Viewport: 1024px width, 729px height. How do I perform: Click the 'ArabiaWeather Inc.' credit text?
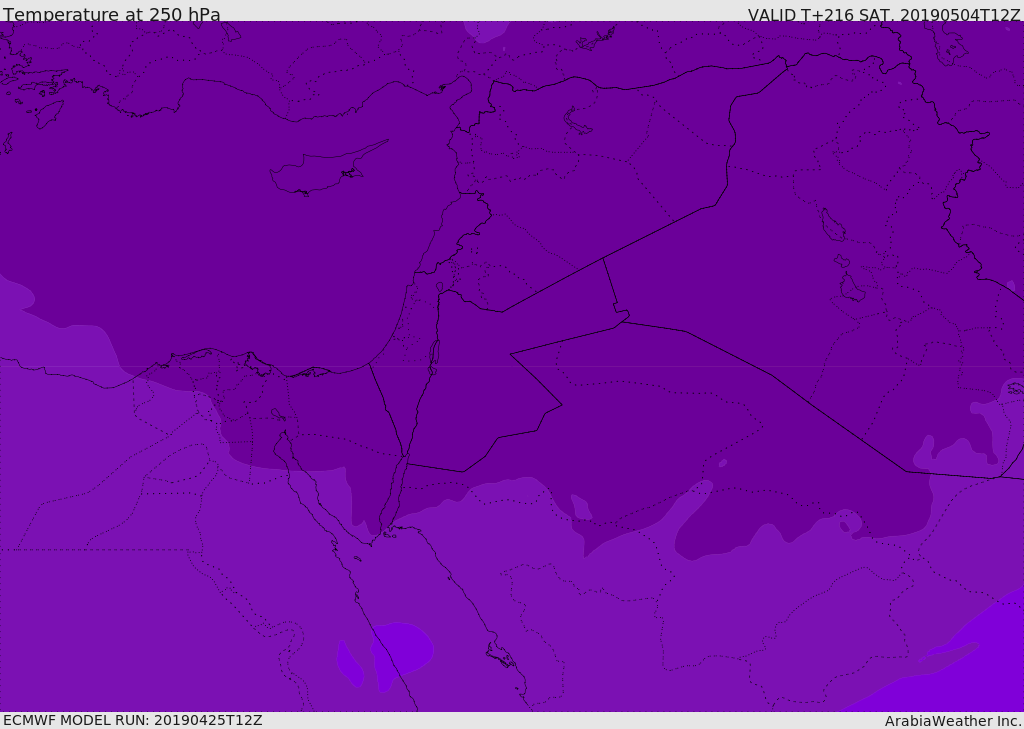(x=953, y=721)
